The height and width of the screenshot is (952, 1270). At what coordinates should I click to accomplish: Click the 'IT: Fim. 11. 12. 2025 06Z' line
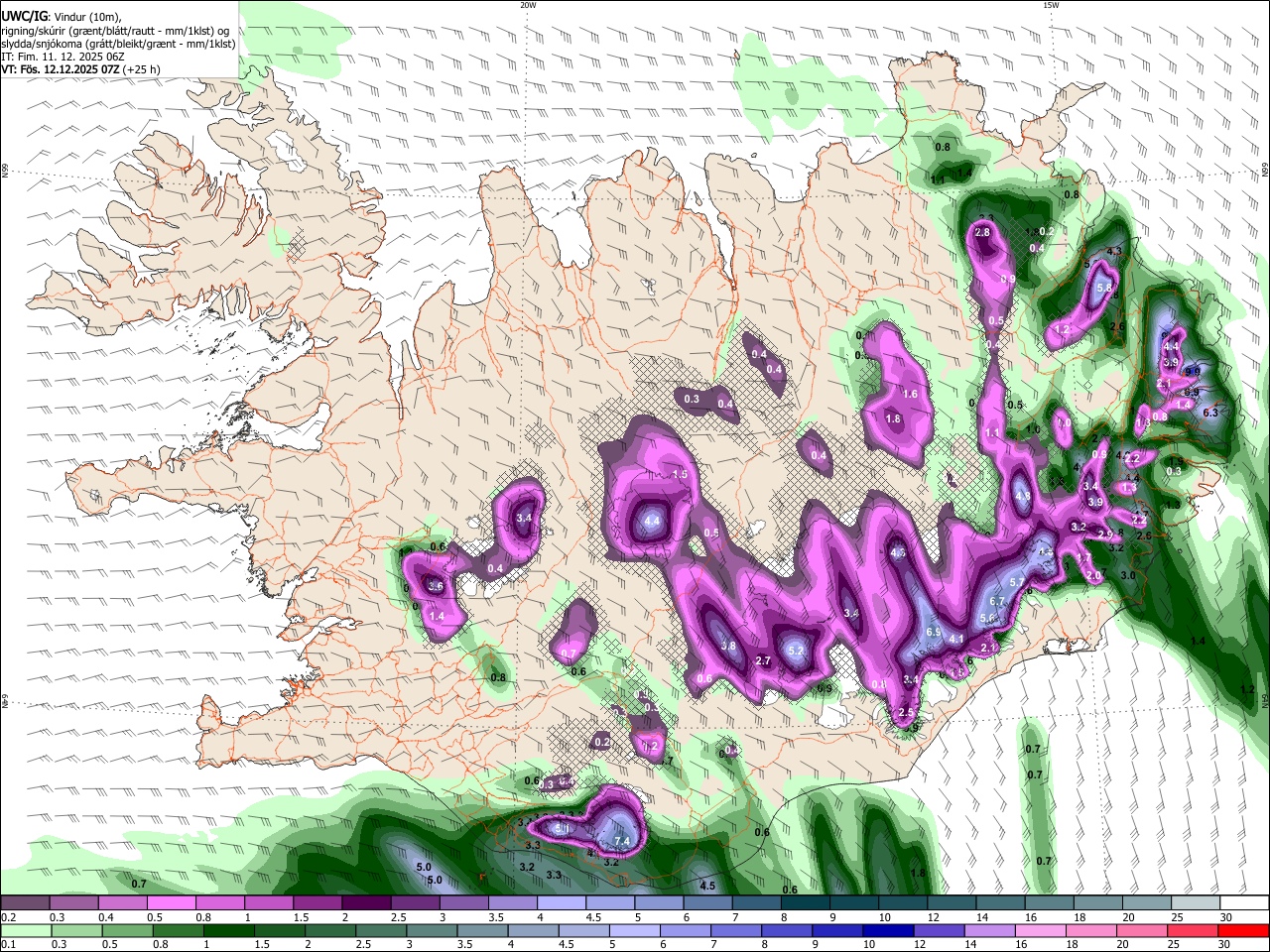[62, 57]
